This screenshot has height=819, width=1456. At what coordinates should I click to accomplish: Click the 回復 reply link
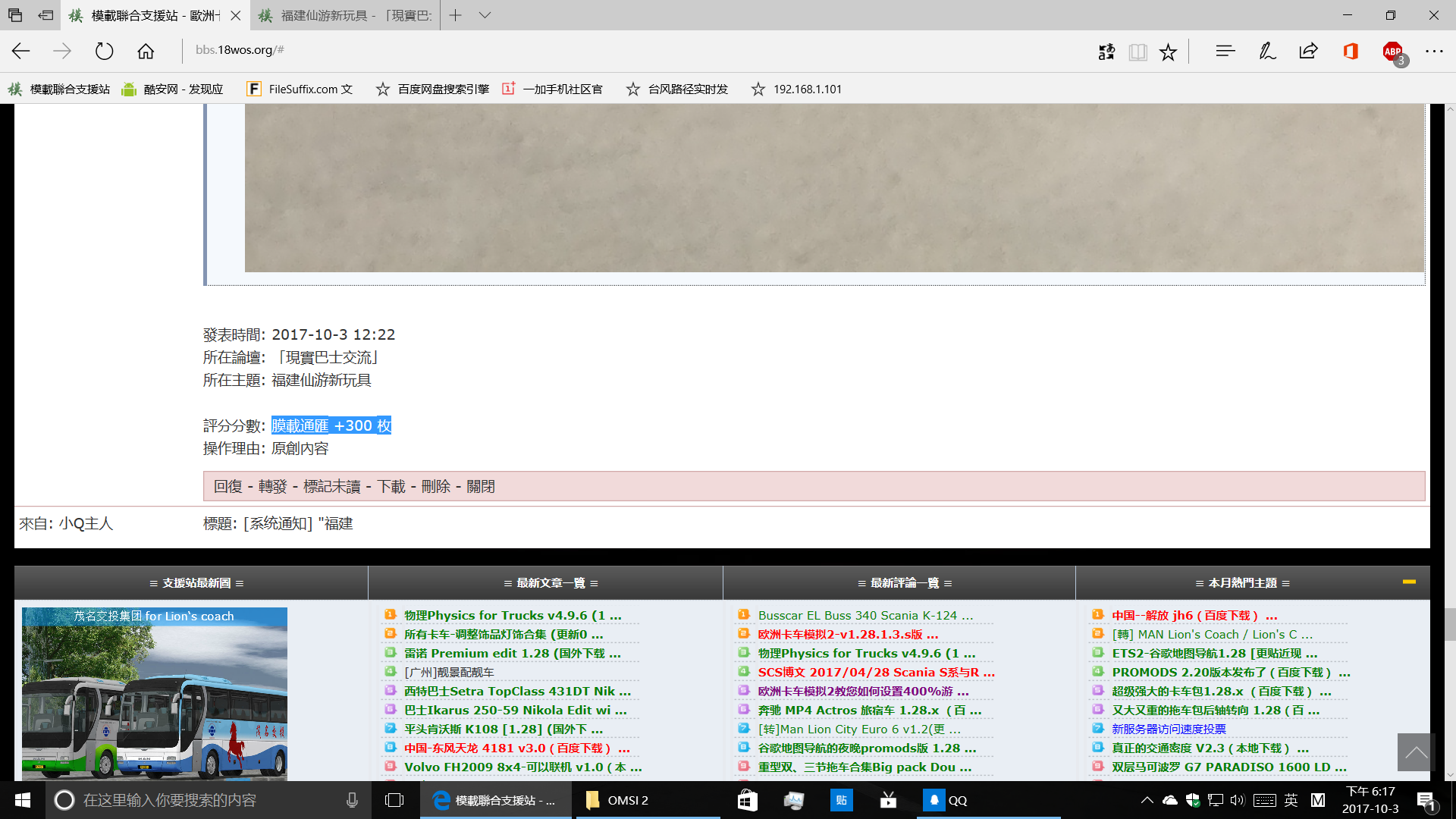pos(227,486)
